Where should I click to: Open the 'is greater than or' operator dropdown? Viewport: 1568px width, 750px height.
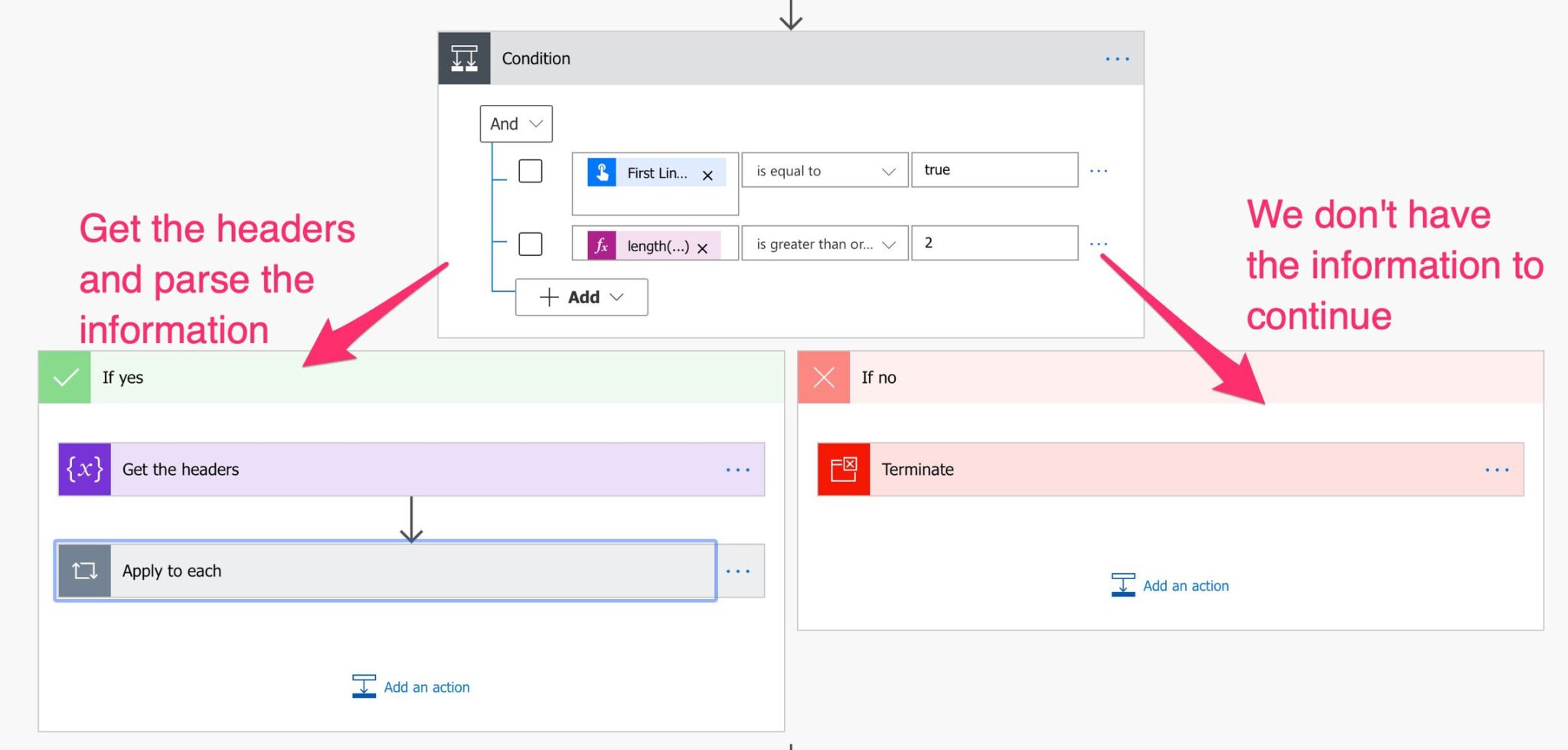tap(823, 244)
